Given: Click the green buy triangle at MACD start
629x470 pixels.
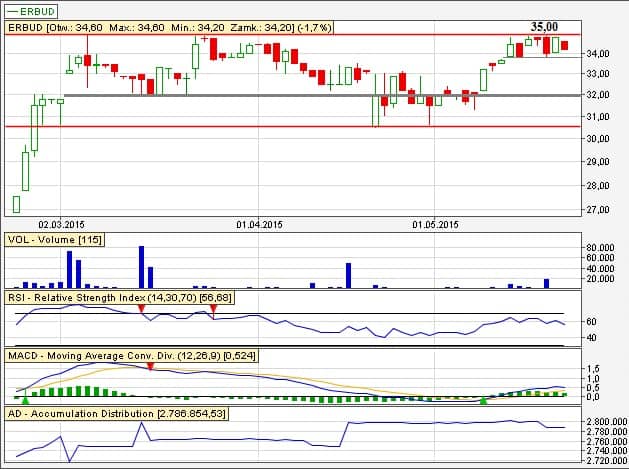Looking at the screenshot, I should tap(25, 400).
